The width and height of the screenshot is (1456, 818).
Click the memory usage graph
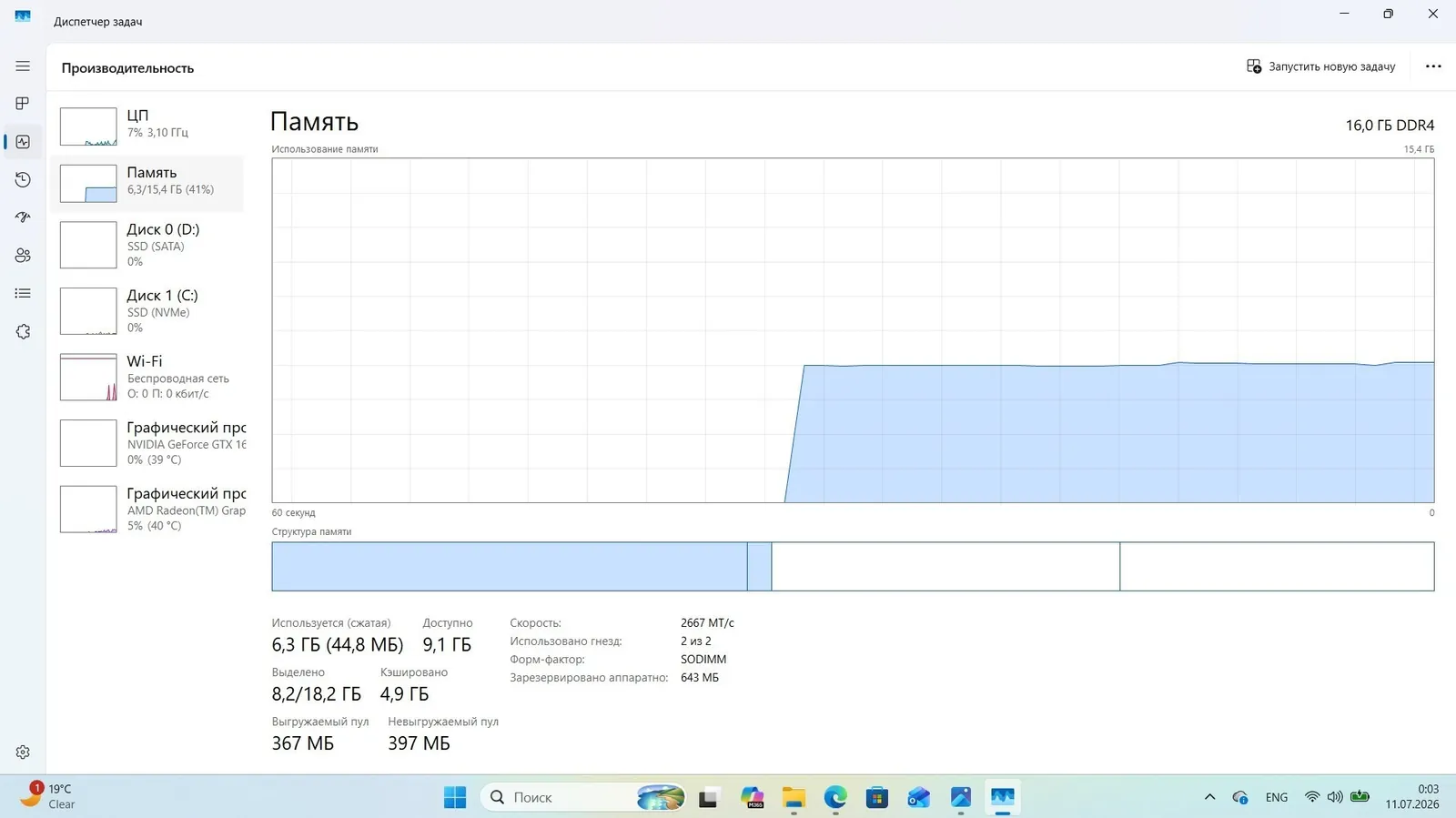click(853, 330)
